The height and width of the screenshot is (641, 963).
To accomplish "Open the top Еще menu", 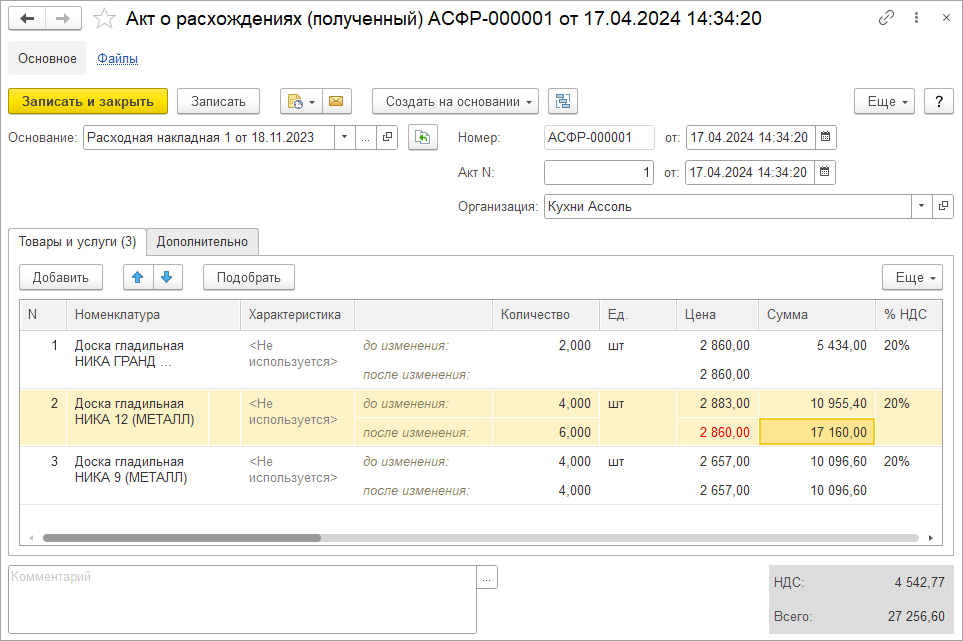I will click(884, 101).
